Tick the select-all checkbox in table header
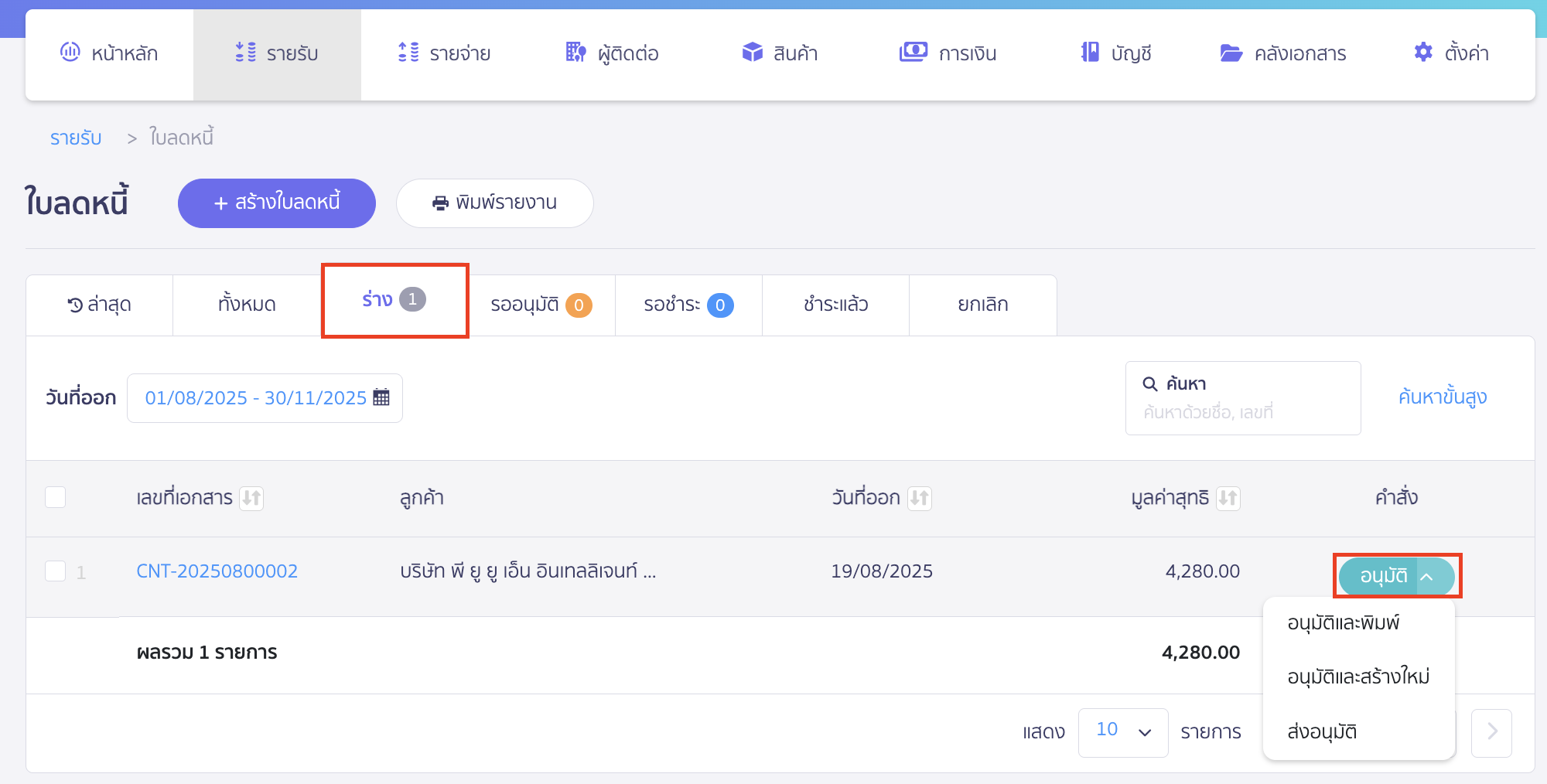Viewport: 1547px width, 784px height. (x=55, y=497)
